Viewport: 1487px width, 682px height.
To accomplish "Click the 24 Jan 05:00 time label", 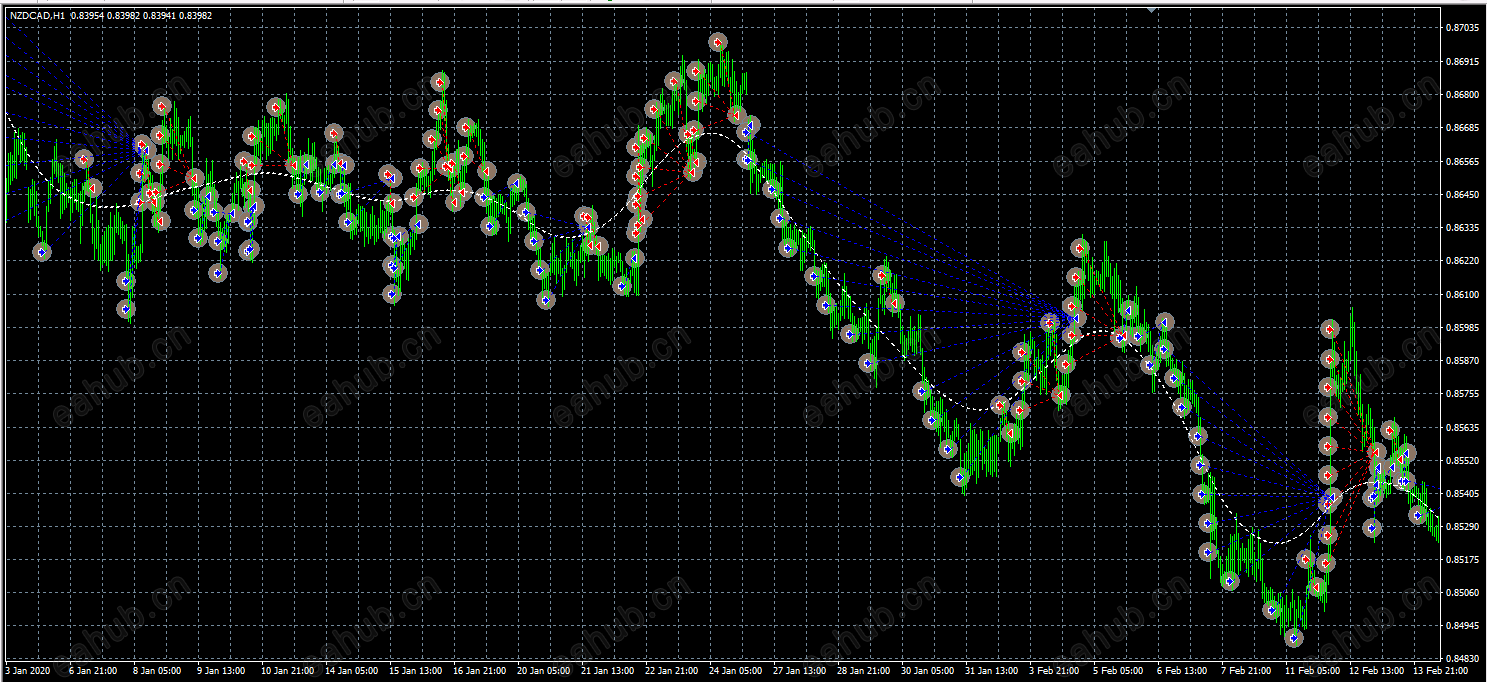I will pos(736,670).
